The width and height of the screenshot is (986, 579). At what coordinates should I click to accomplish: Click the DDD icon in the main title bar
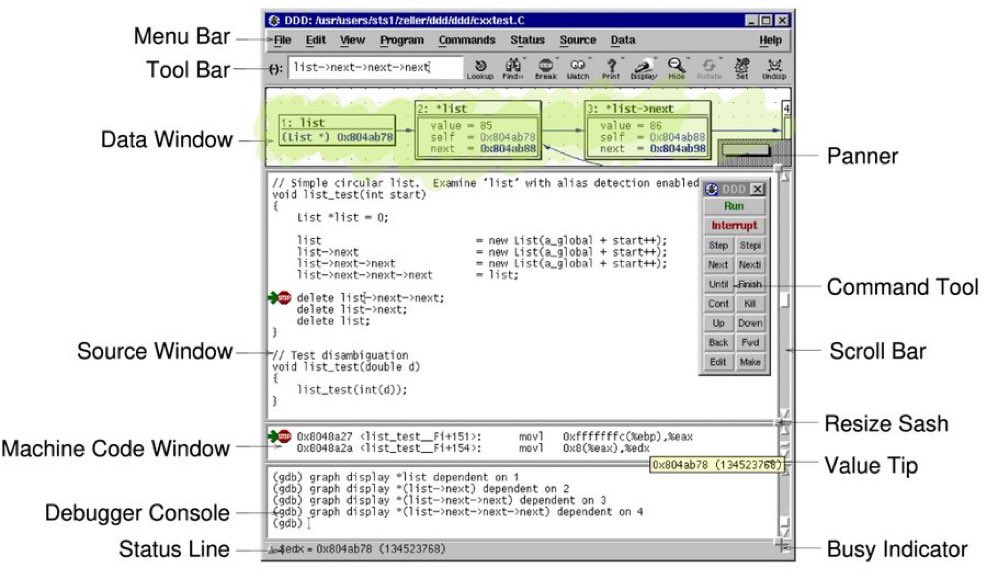pyautogui.click(x=274, y=20)
